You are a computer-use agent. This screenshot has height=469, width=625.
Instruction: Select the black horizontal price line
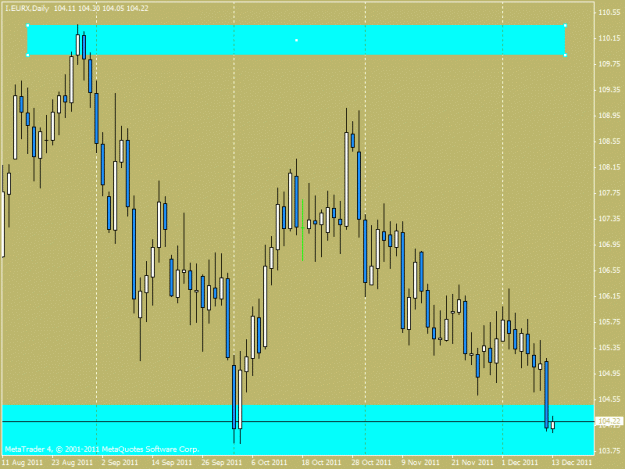click(x=298, y=421)
